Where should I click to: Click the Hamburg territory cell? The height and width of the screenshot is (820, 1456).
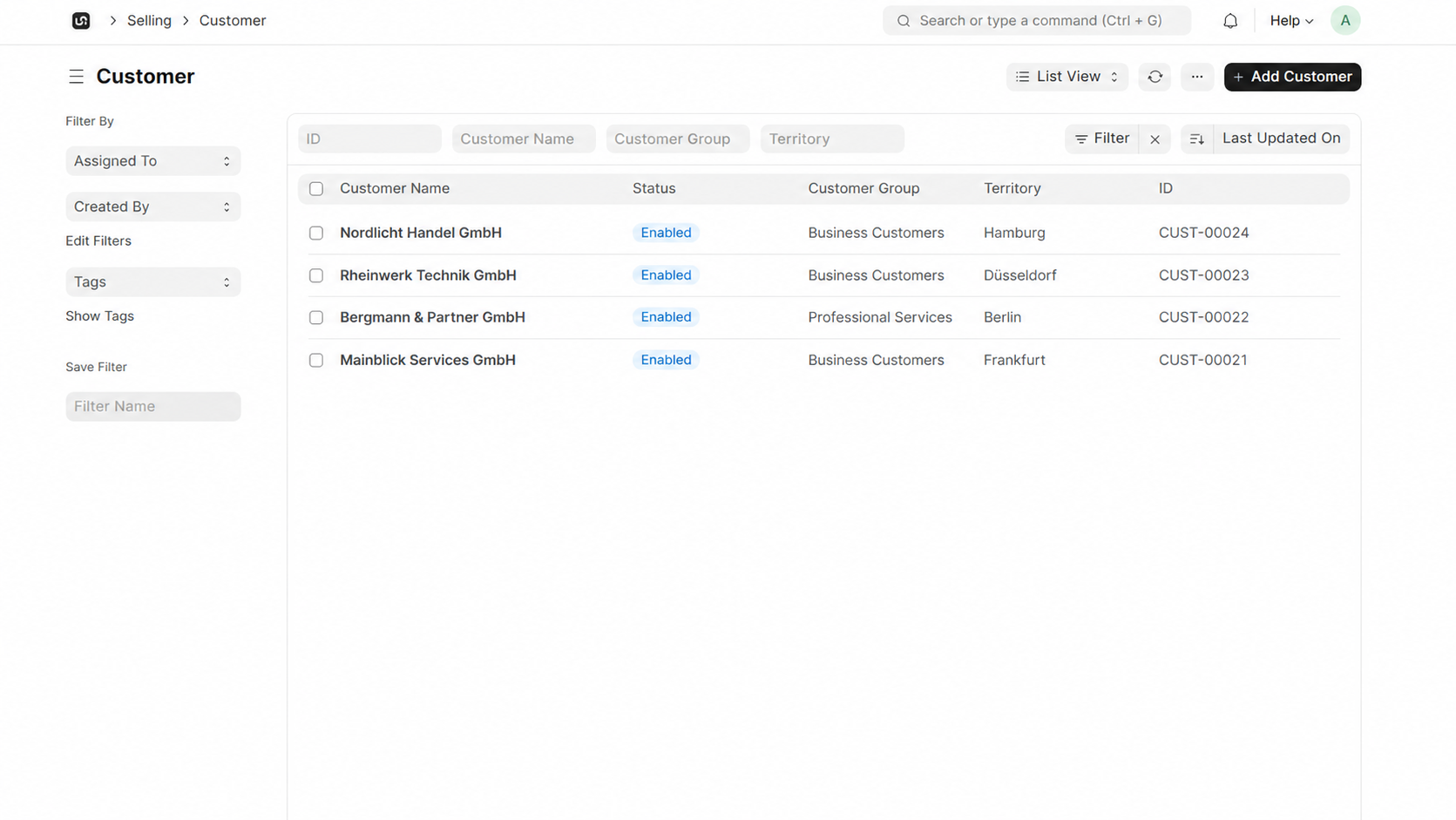pyautogui.click(x=1014, y=233)
